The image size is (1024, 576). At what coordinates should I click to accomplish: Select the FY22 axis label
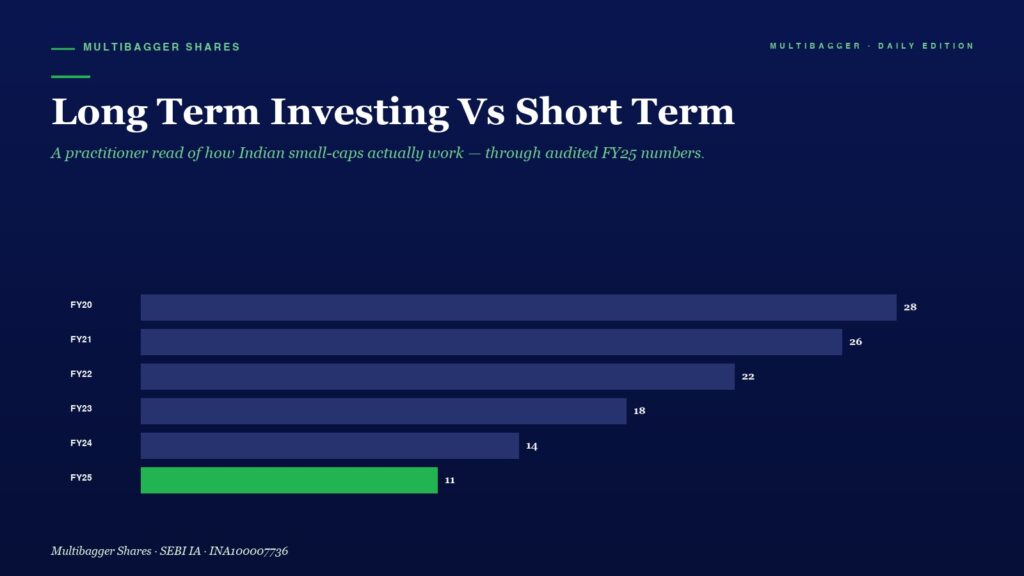coord(81,374)
